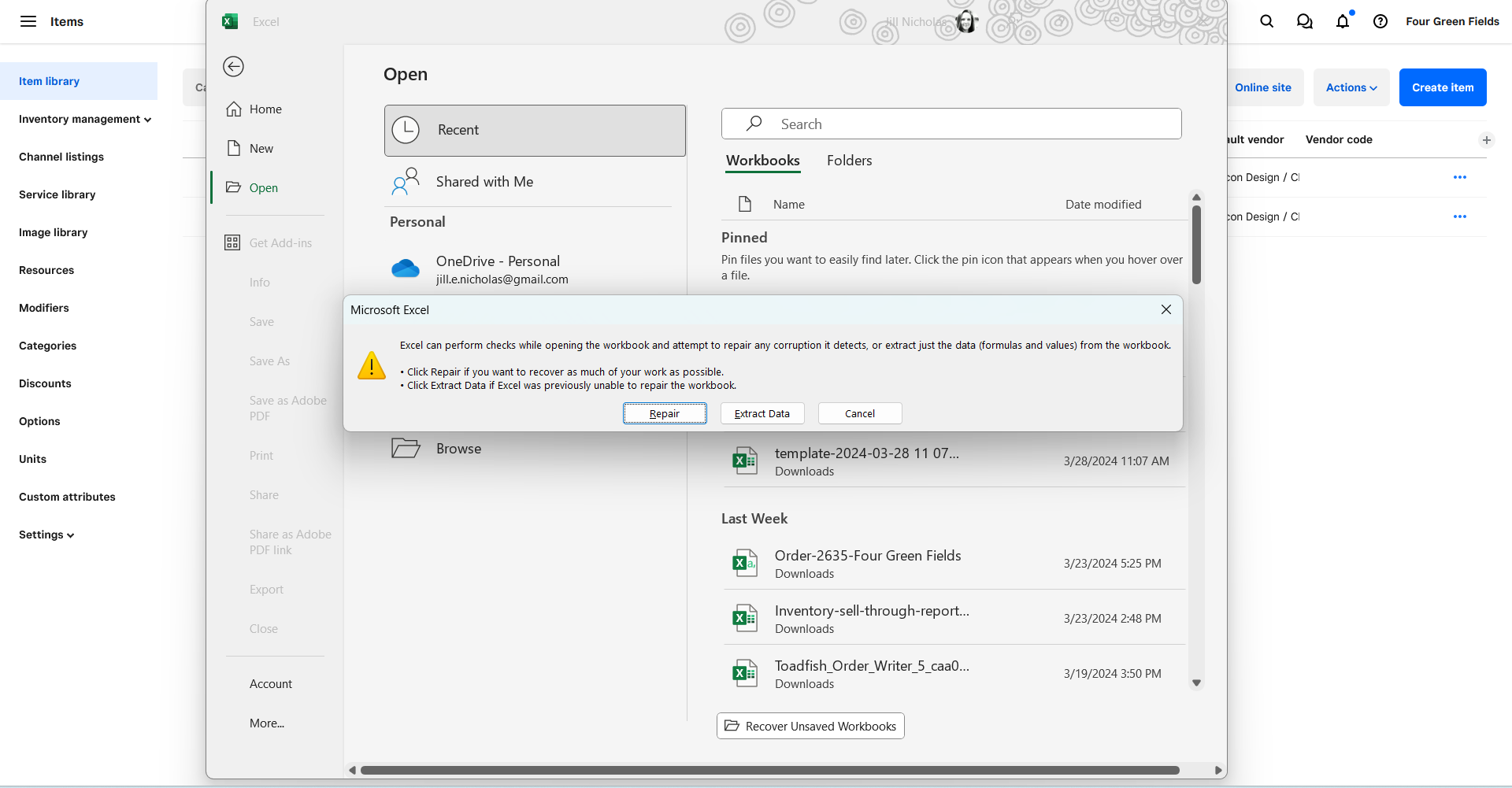Select Item library in sidebar
Screen dimensions: 1512x788
click(79, 81)
